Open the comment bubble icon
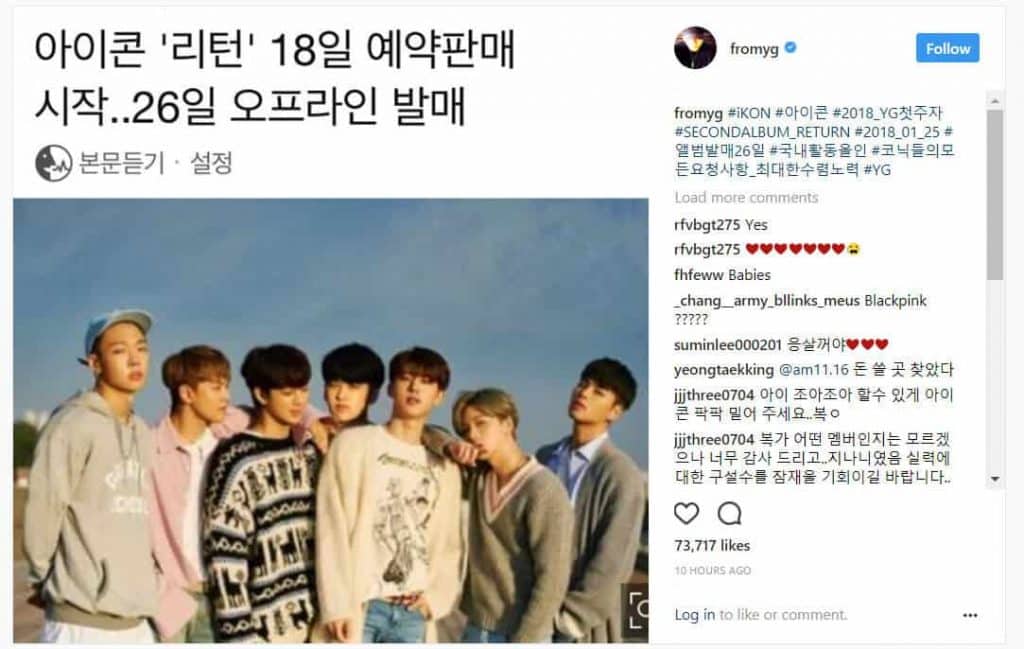 729,514
